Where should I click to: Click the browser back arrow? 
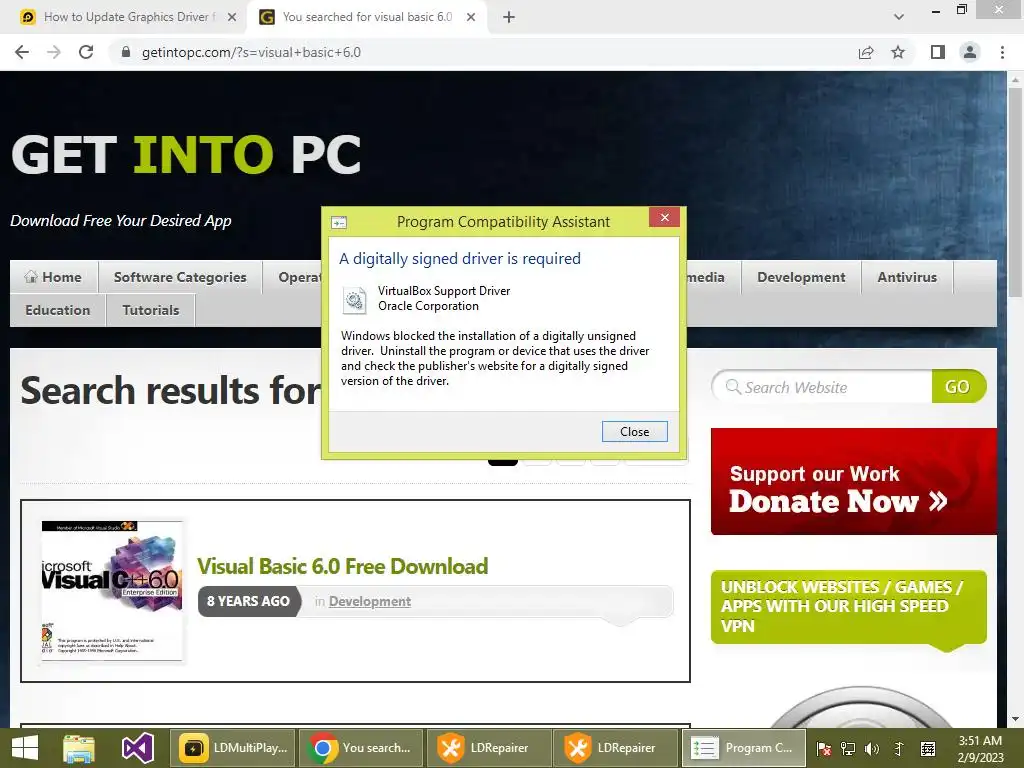pyautogui.click(x=22, y=52)
